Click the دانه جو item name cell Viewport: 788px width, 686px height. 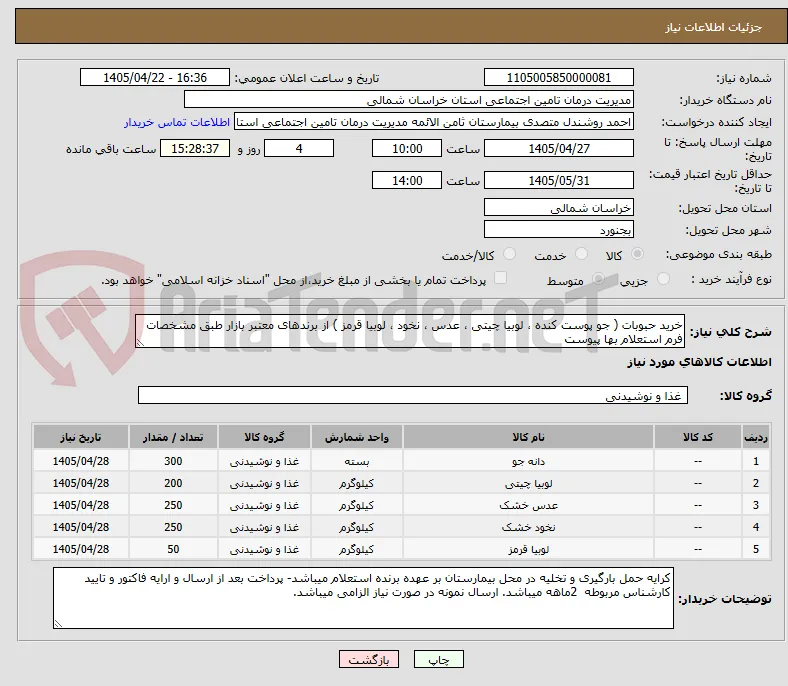528,461
